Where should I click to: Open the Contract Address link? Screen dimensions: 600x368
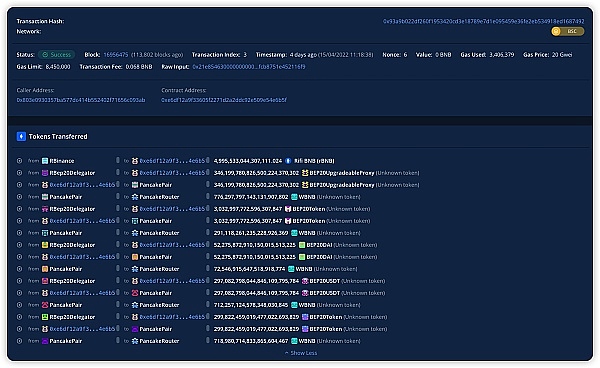224,100
